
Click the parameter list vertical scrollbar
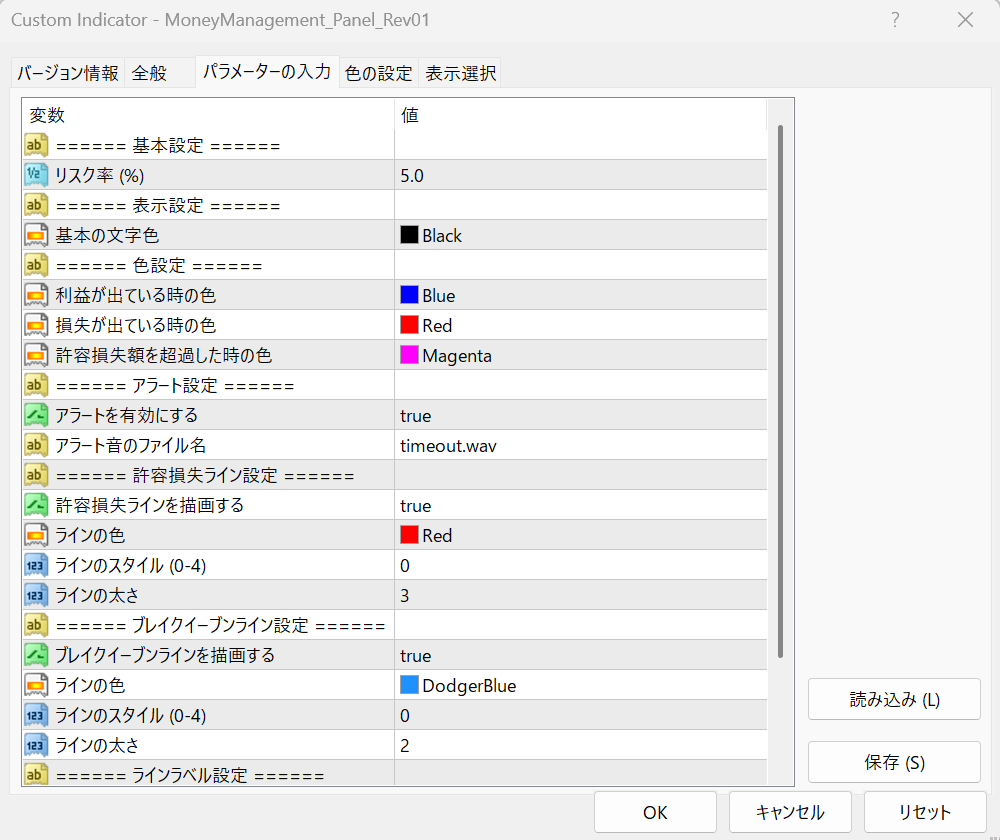click(780, 391)
